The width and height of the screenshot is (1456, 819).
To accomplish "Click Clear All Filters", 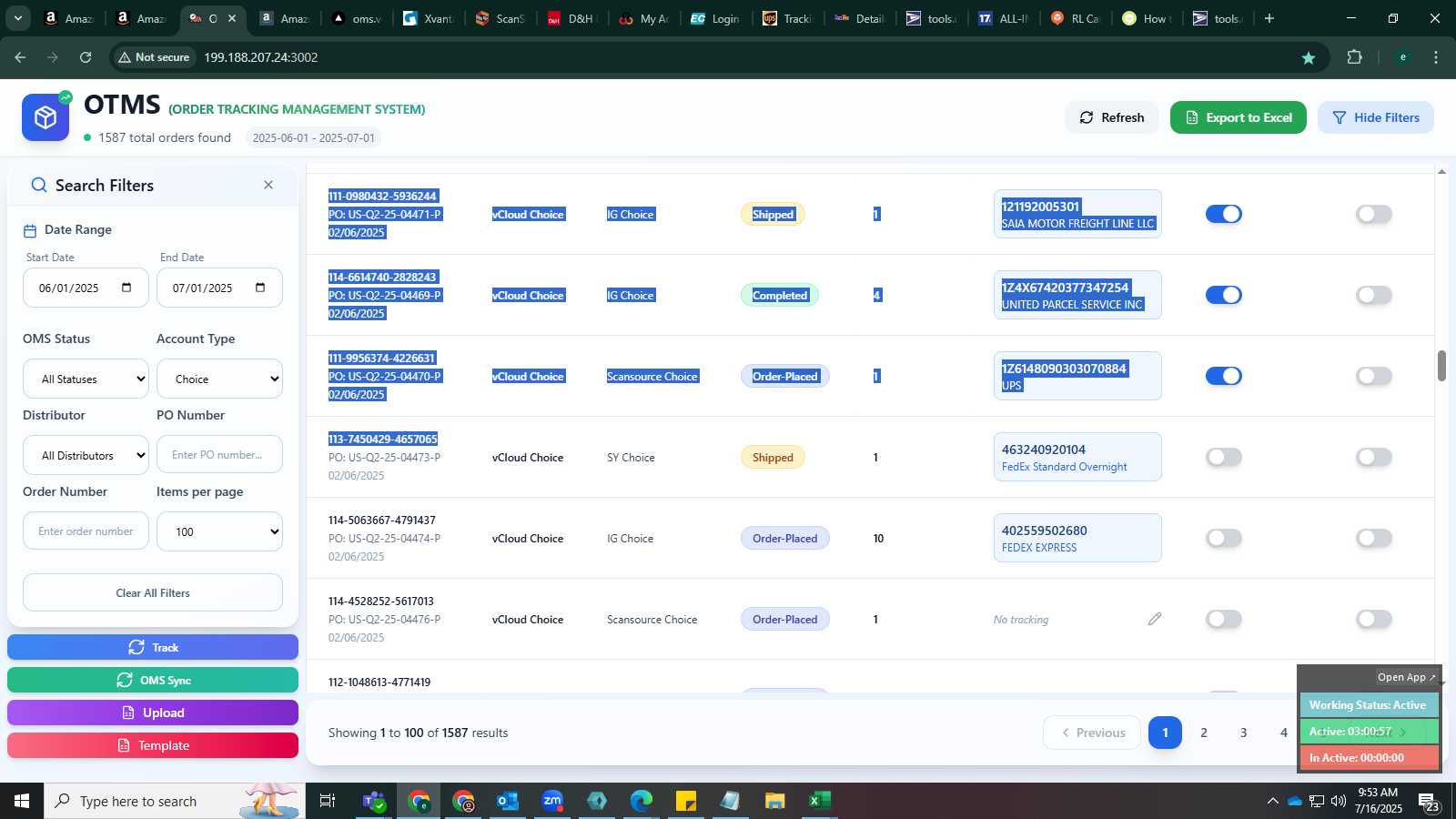I will click(x=153, y=592).
